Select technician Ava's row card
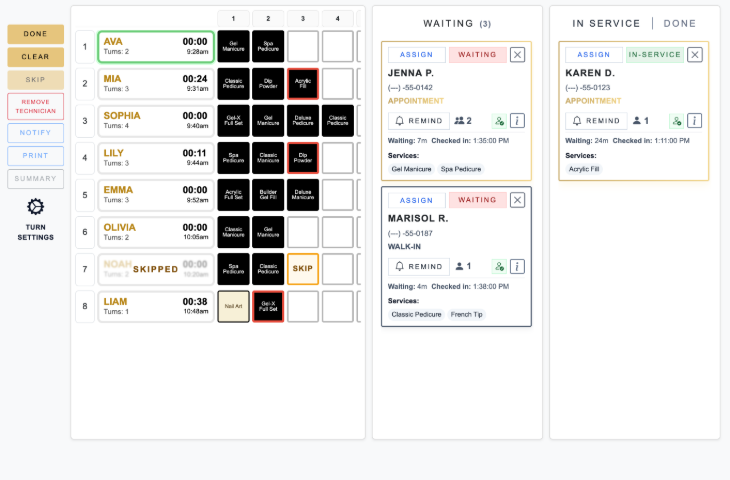Viewport: 730px width, 480px height. tap(156, 47)
